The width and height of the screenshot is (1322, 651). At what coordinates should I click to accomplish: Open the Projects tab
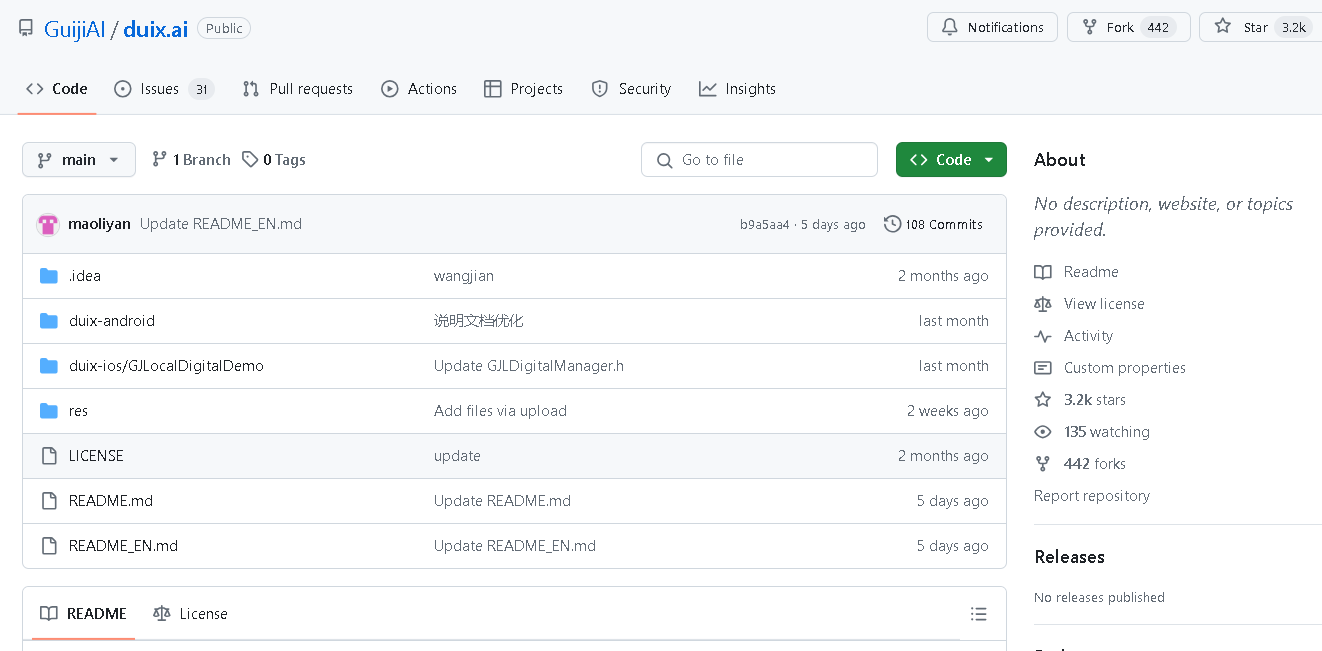click(x=523, y=89)
